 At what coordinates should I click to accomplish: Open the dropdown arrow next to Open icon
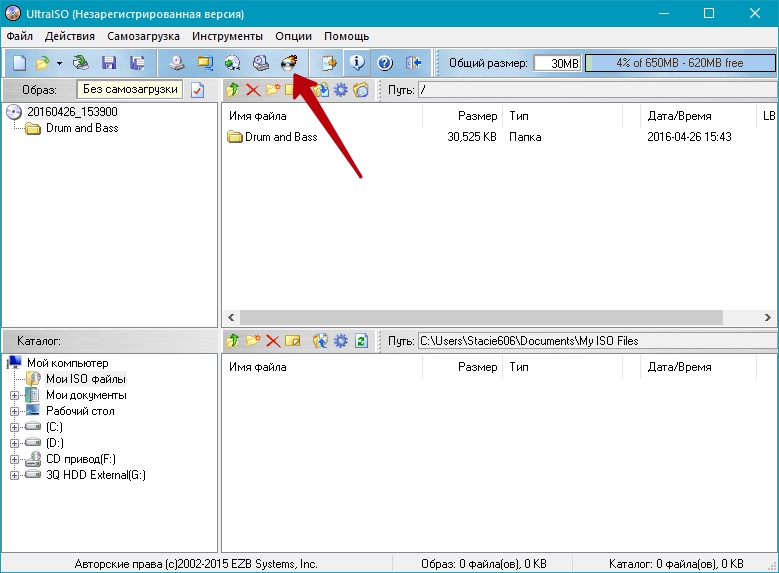(59, 63)
